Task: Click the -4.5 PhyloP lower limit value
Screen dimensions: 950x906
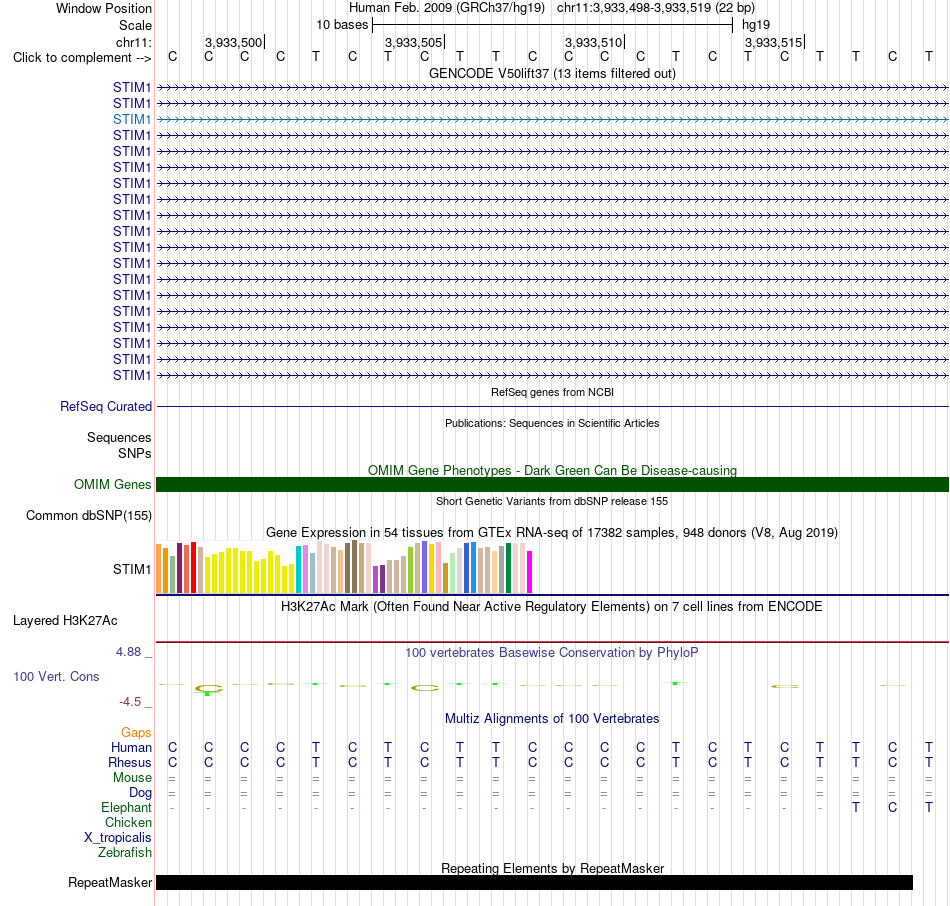Action: point(130,702)
